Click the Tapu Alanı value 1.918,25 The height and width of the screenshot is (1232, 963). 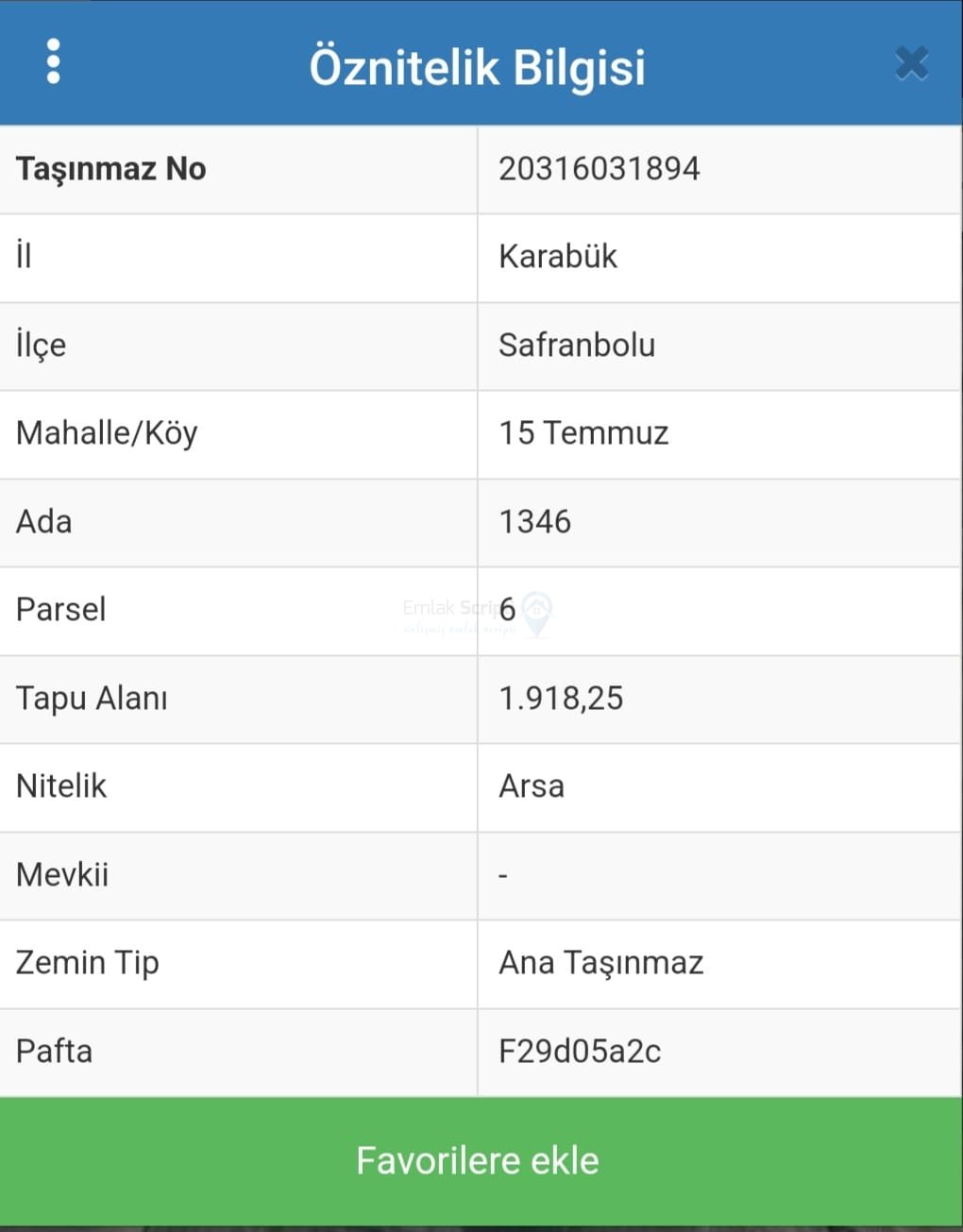[561, 699]
